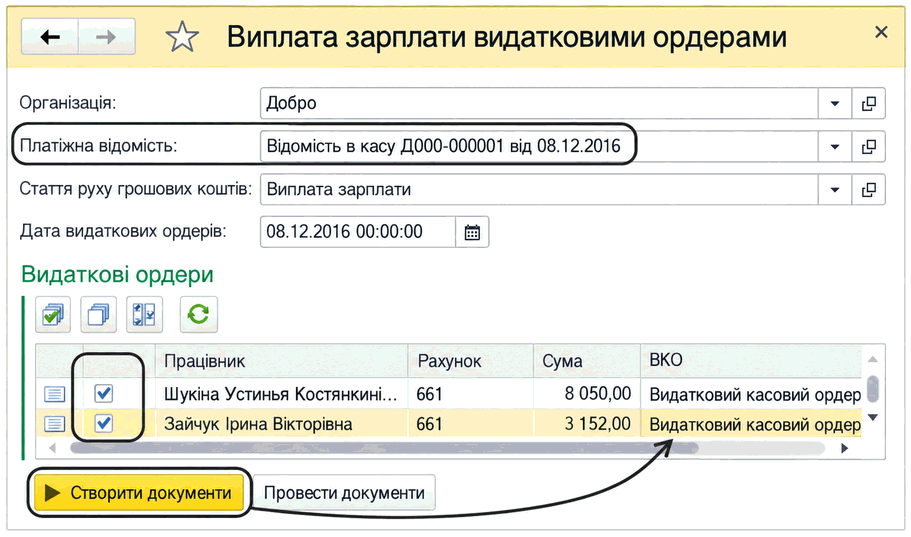This screenshot has width=911, height=537.
Task: Open the Стаття руху грошових коштів record icon
Action: [x=869, y=189]
